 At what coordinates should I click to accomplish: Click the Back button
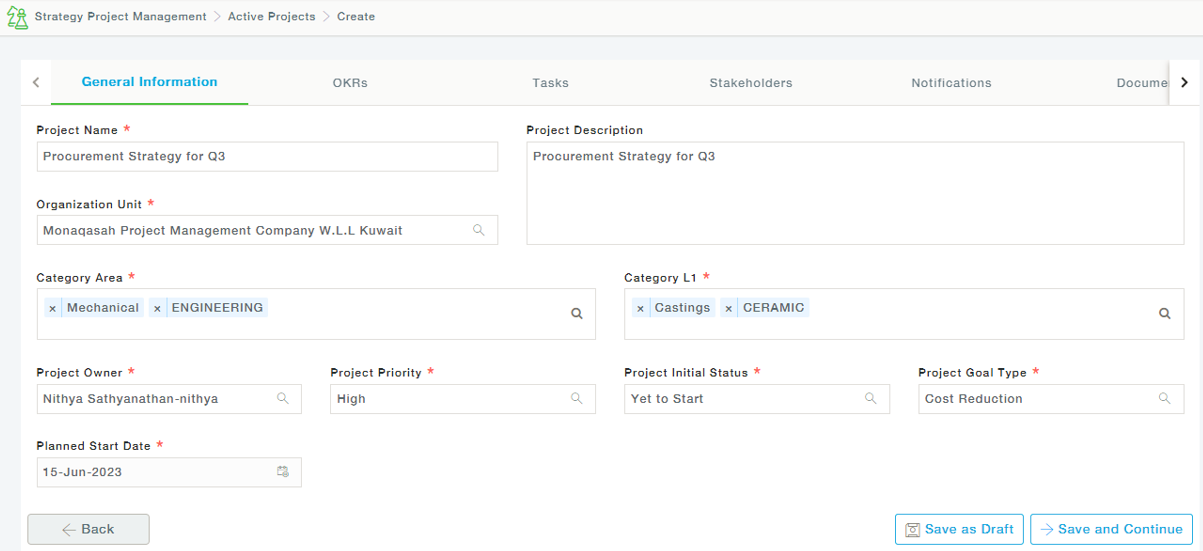click(88, 529)
